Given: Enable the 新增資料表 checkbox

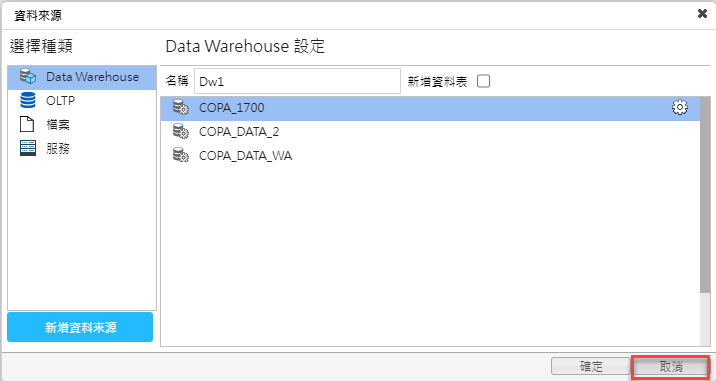Looking at the screenshot, I should click(483, 81).
